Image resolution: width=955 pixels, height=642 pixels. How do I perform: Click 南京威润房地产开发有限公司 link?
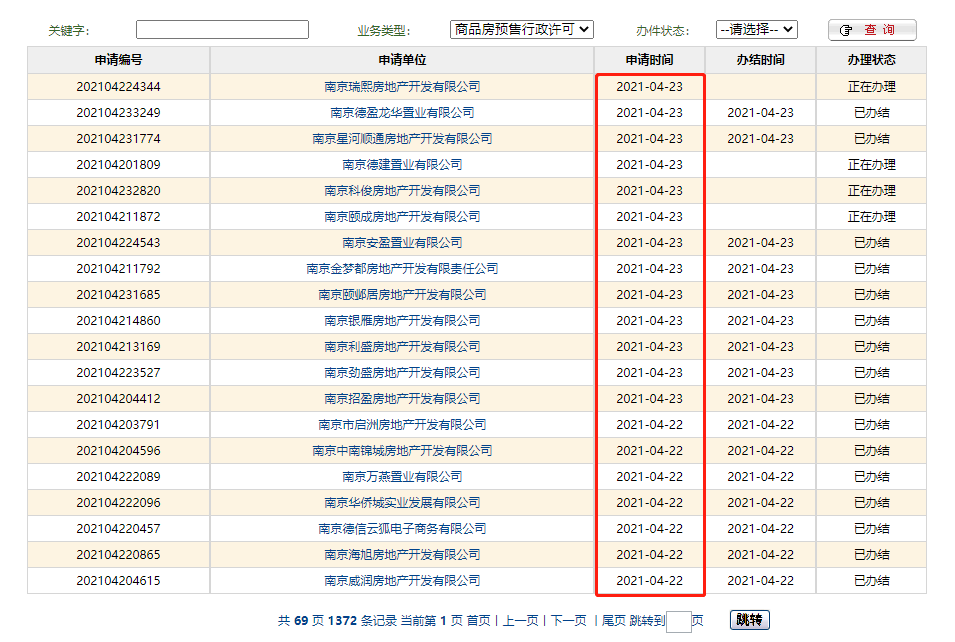pyautogui.click(x=402, y=581)
